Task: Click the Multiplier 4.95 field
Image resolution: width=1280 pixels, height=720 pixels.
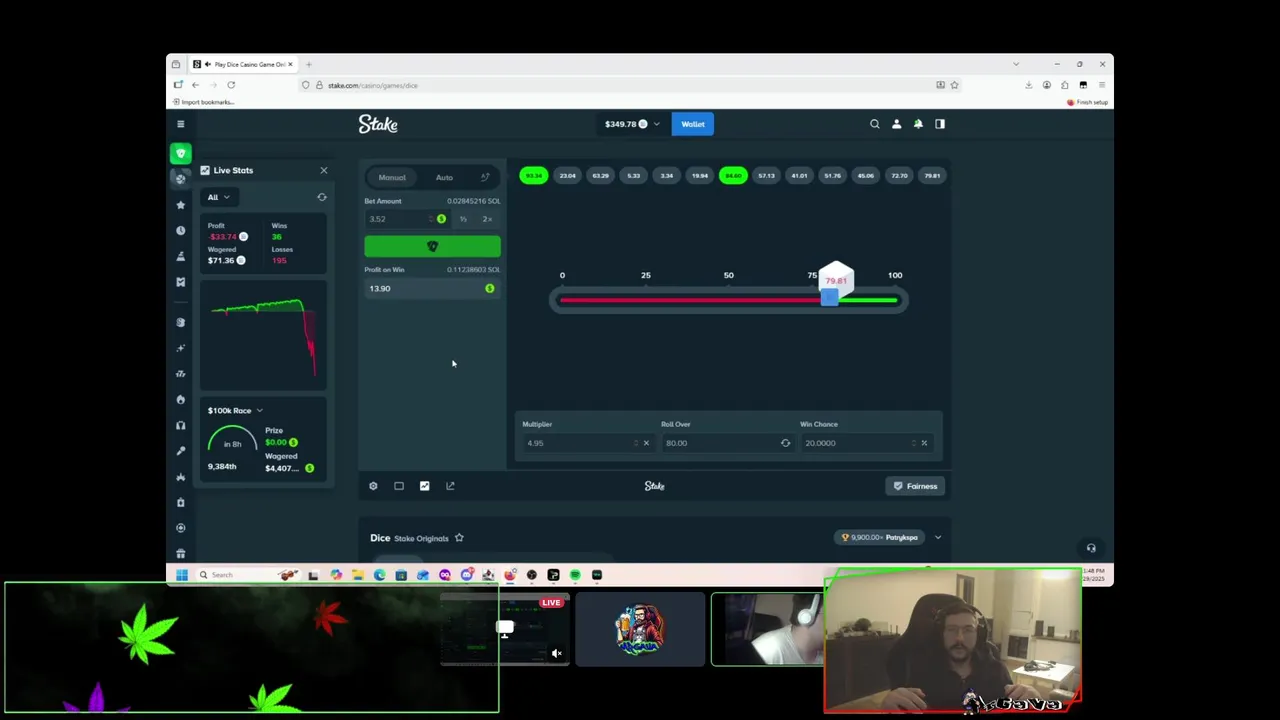Action: (586, 443)
